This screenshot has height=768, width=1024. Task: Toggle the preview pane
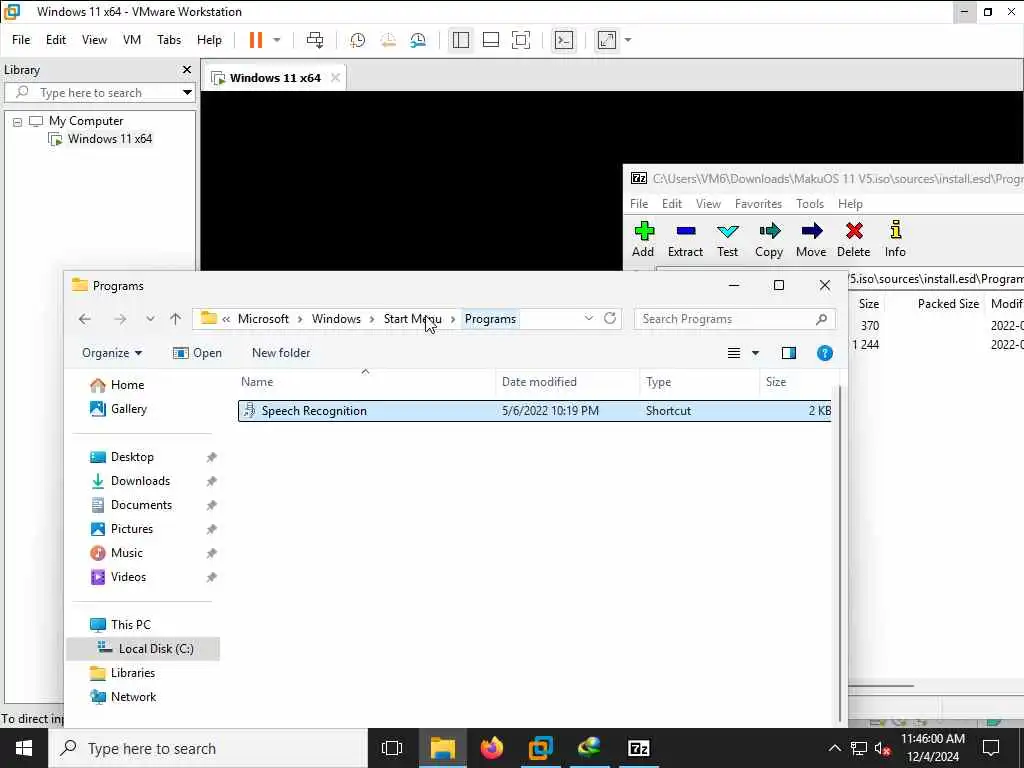coord(789,353)
